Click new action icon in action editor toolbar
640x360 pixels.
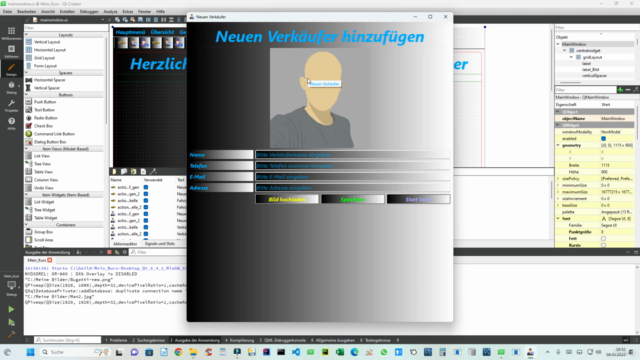114,171
